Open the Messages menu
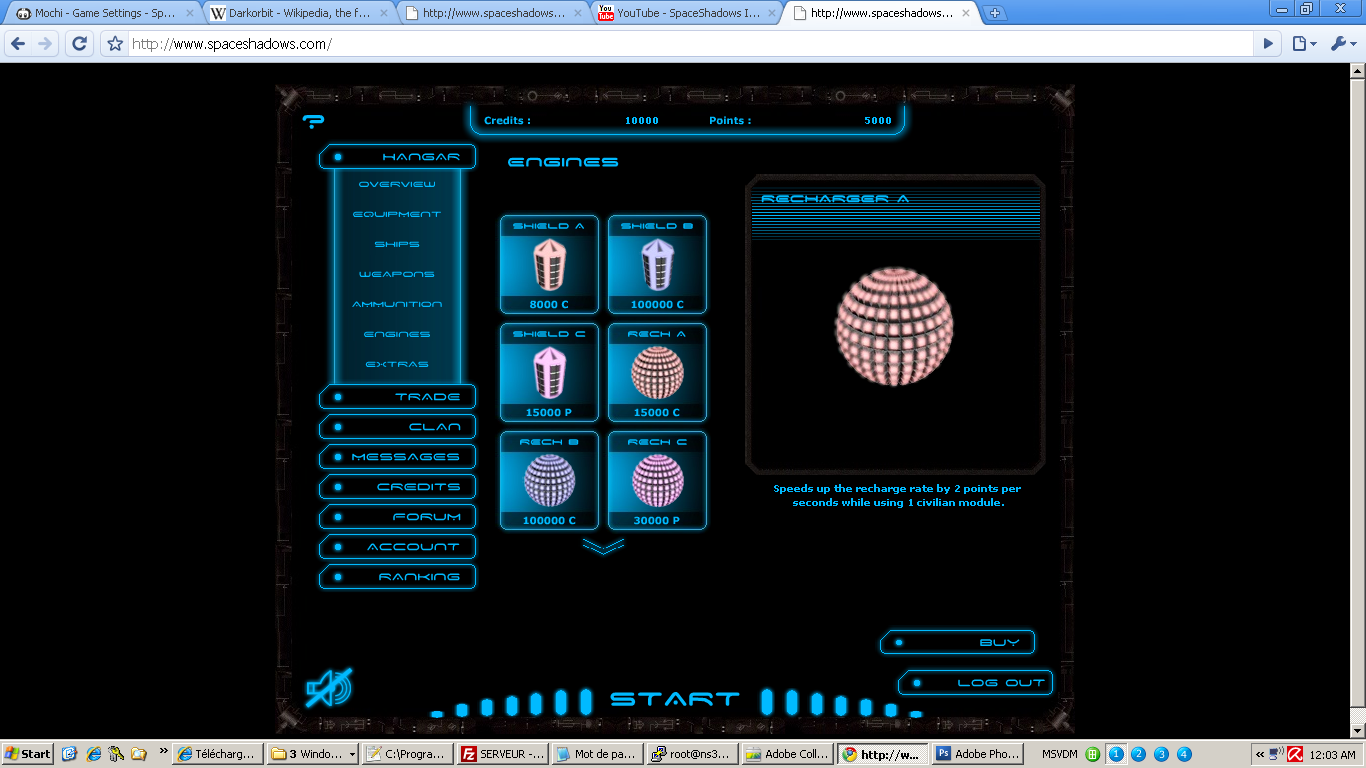This screenshot has width=1366, height=768. point(397,457)
